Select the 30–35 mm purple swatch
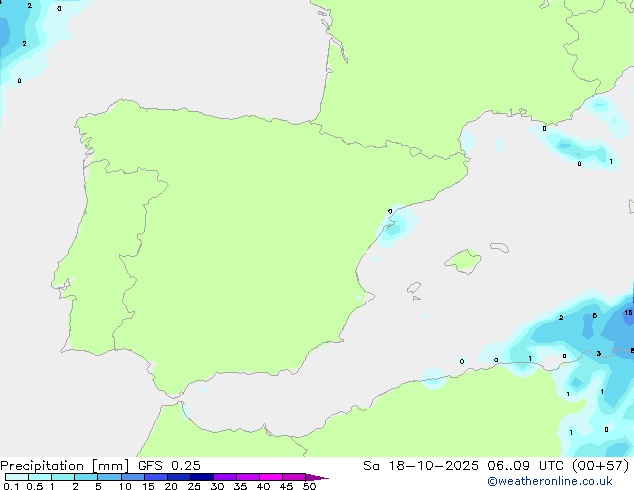634x490 pixels. tap(225, 477)
